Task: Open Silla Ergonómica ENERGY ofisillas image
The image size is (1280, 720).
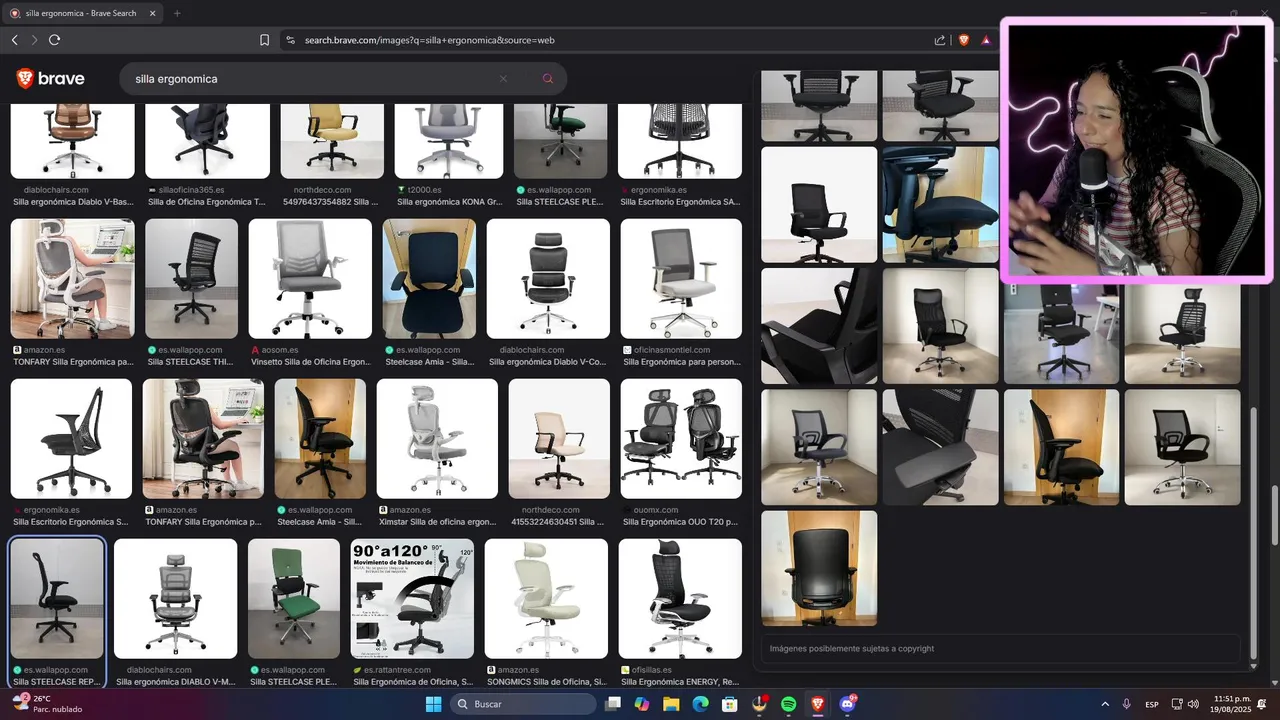Action: (680, 598)
